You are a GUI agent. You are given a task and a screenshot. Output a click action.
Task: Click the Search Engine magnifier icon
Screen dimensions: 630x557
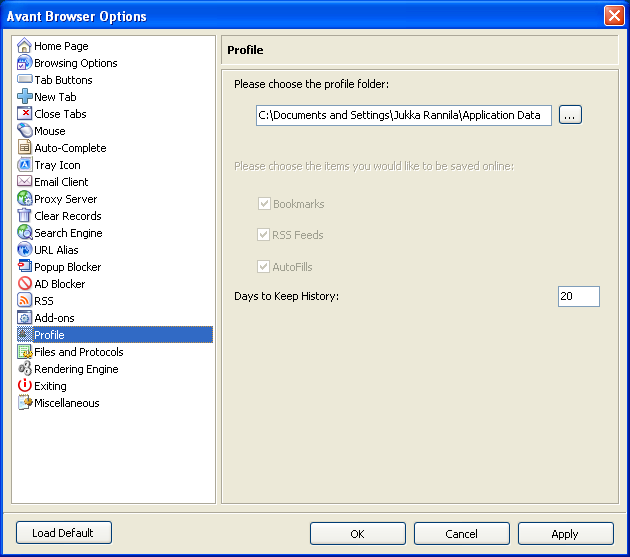click(x=24, y=232)
